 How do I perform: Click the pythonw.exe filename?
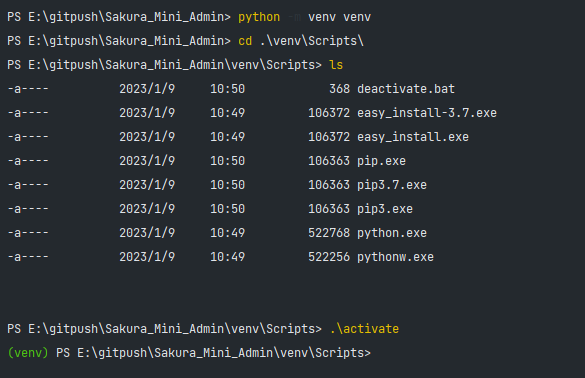[395, 257]
